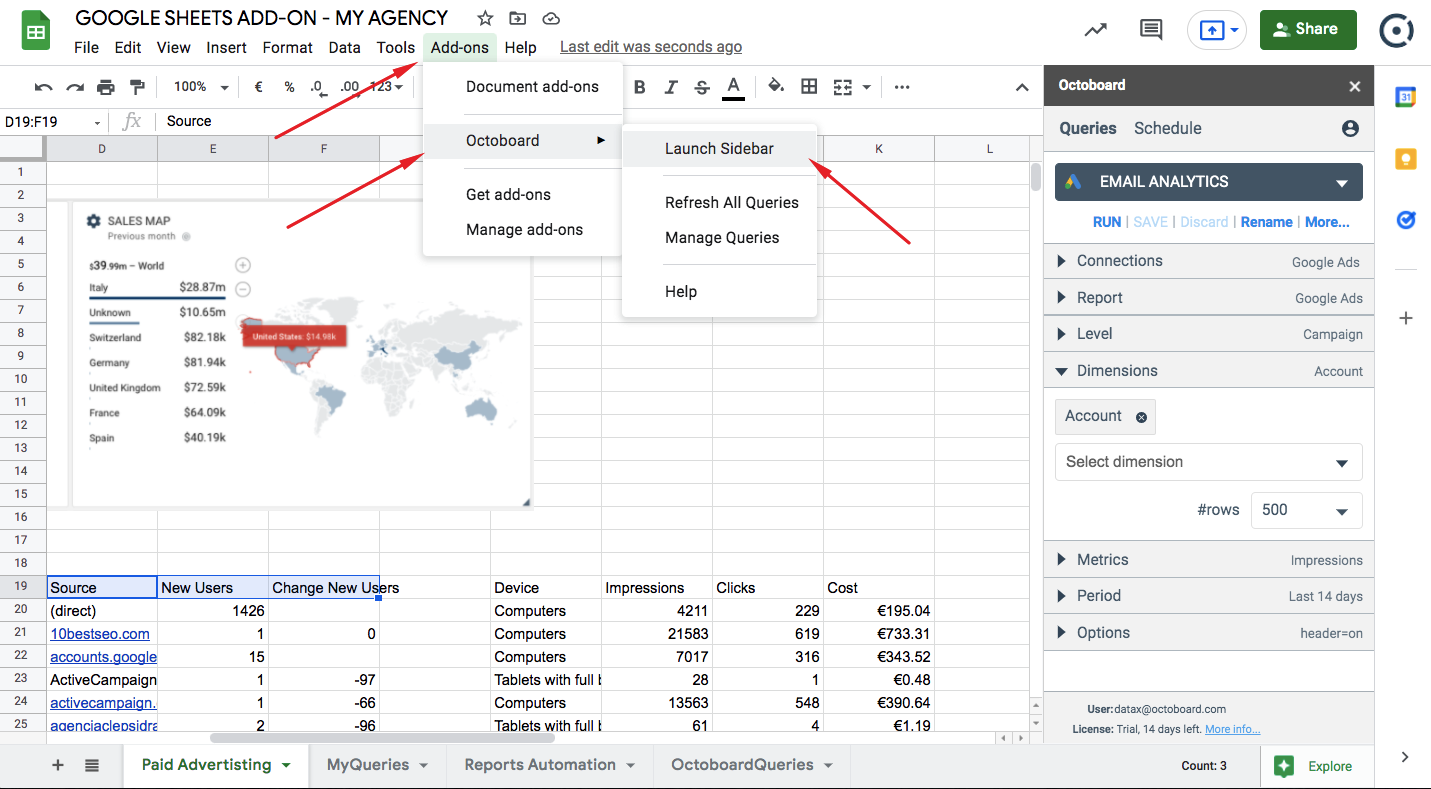
Task: Move document using folder icon
Action: point(517,18)
